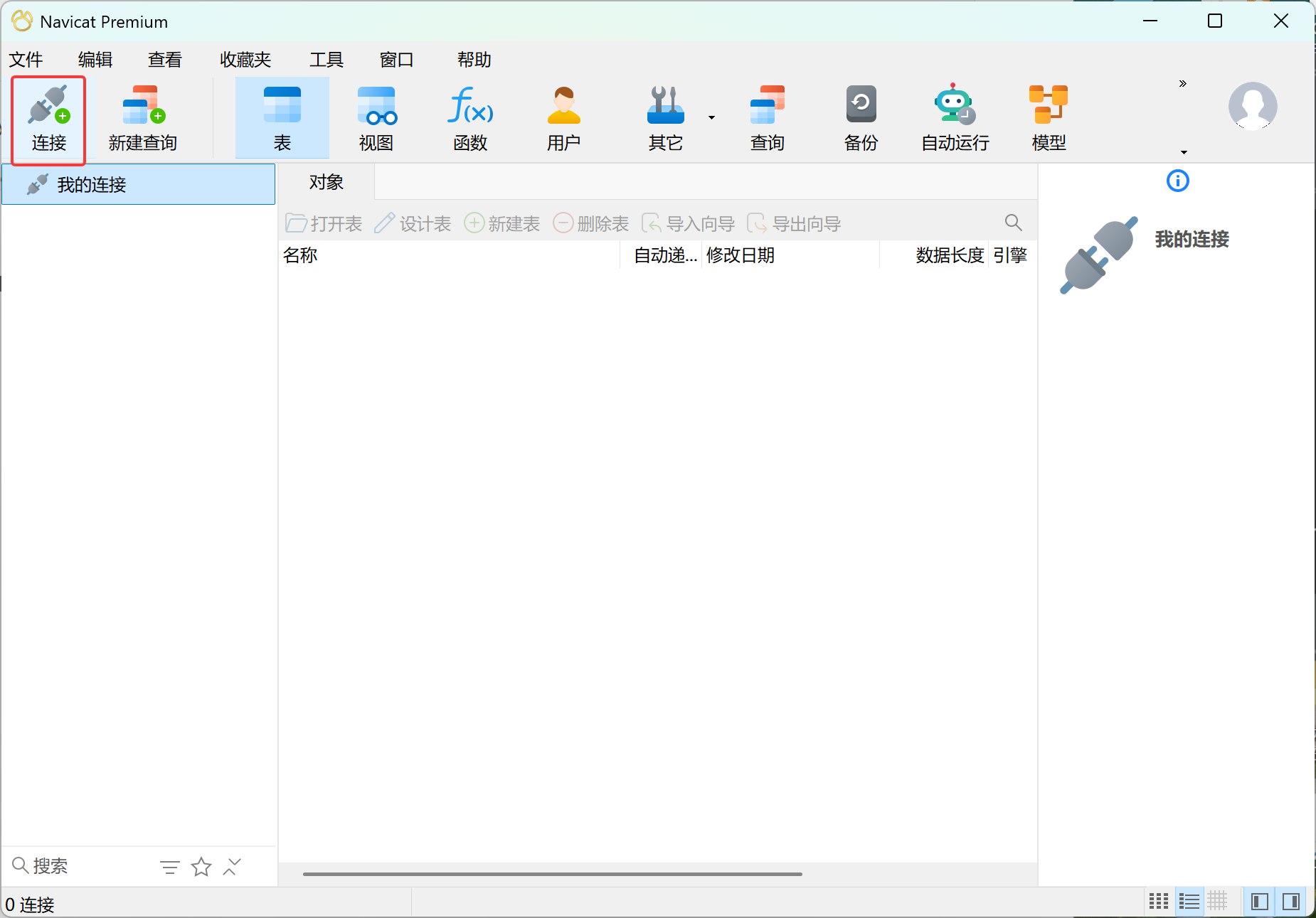Click the horizontal scrollbar in object list
Screen dimensions: 1316x918
click(553, 874)
